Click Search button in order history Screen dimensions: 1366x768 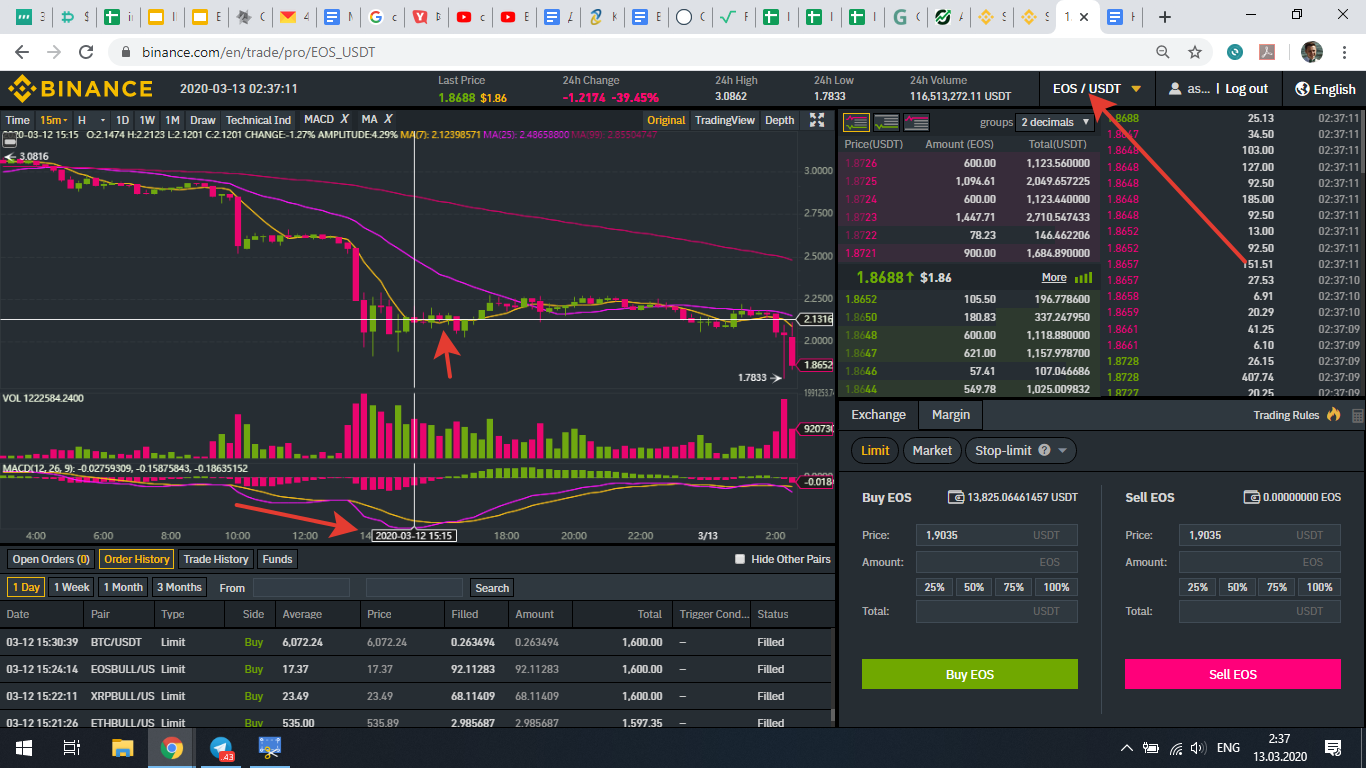pyautogui.click(x=492, y=588)
